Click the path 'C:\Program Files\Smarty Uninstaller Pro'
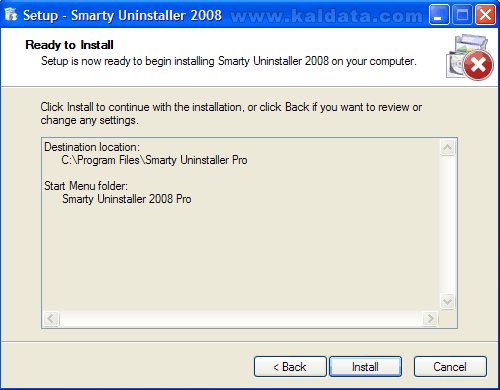The width and height of the screenshot is (500, 390). click(x=154, y=160)
